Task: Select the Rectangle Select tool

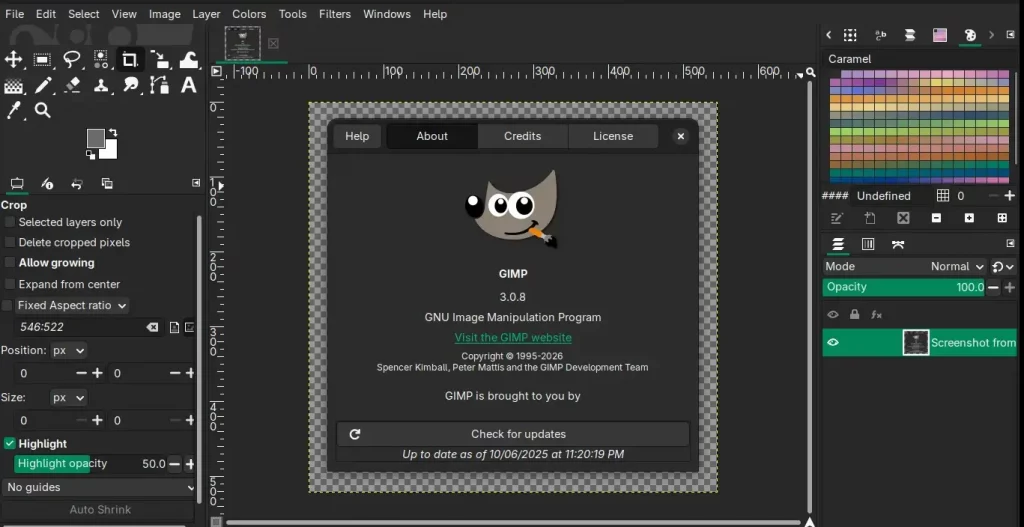Action: pos(42,60)
